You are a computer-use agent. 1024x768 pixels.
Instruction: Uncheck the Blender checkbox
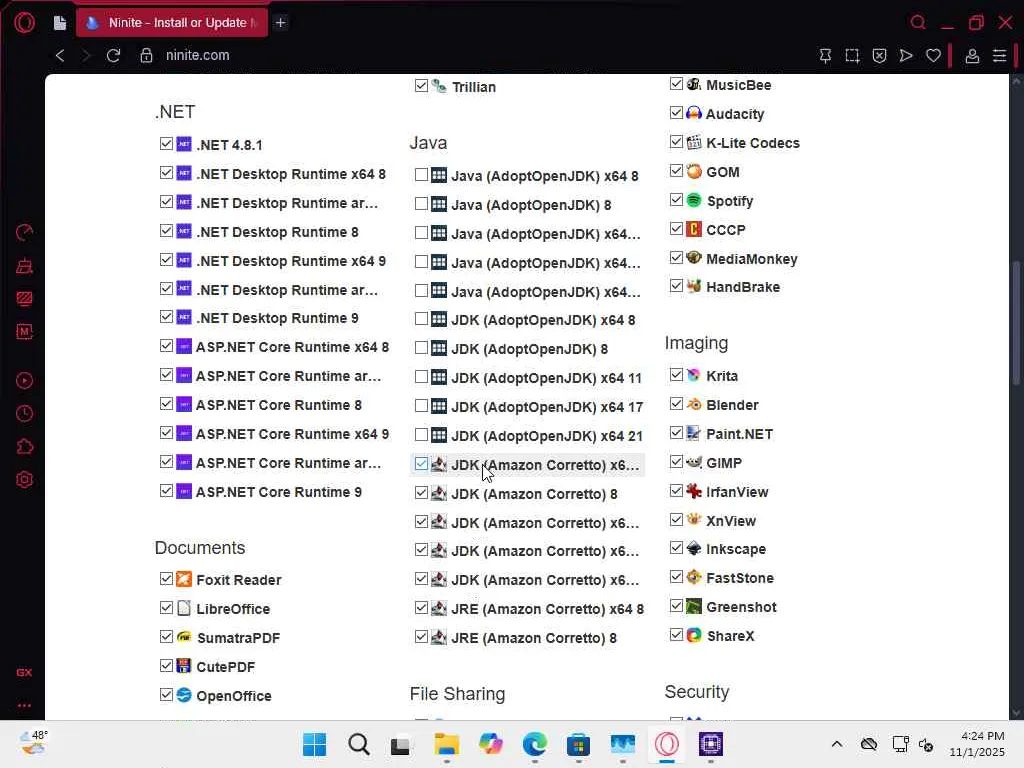pos(677,404)
